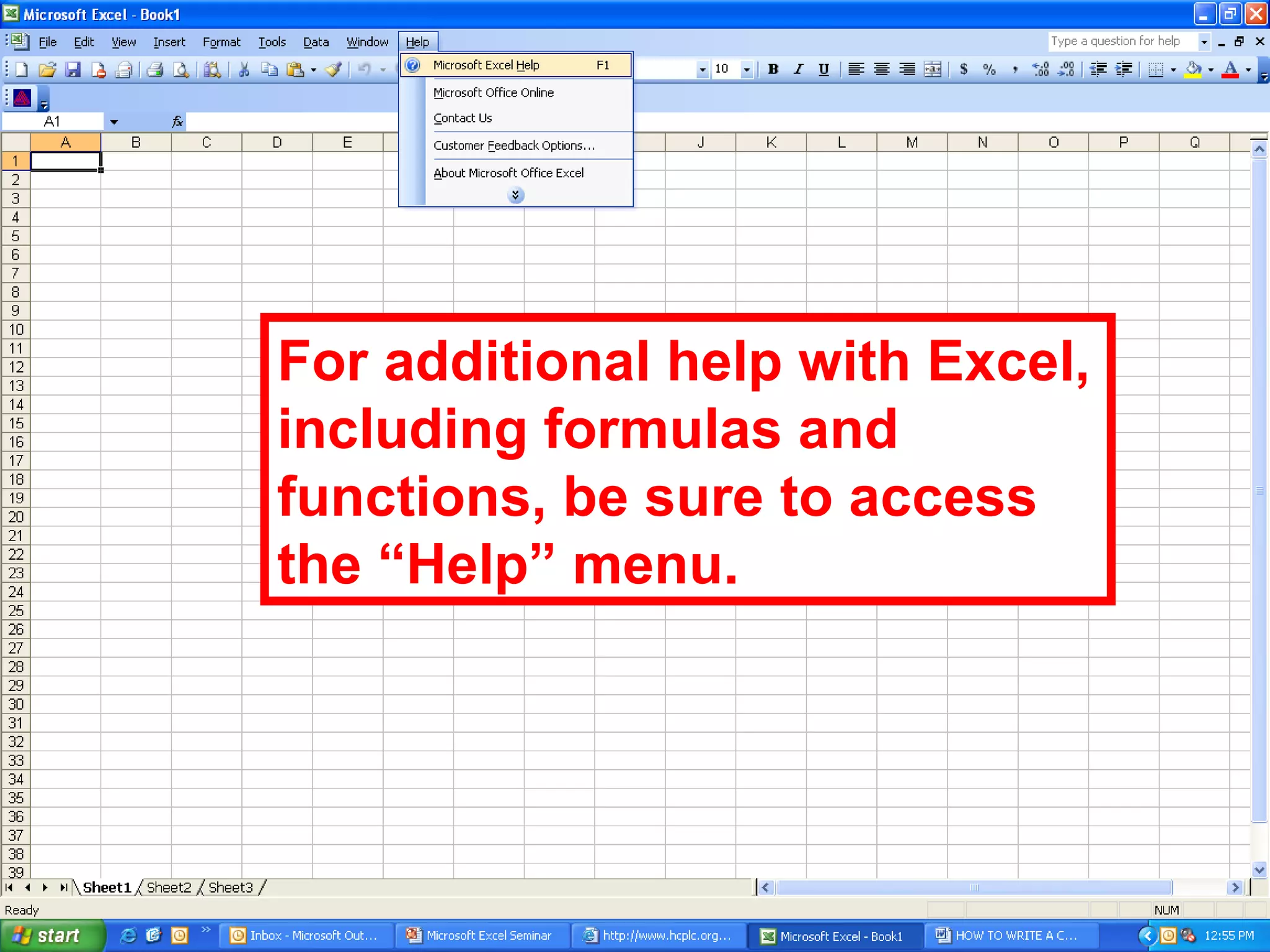Open the Edit menu

pyautogui.click(x=84, y=42)
